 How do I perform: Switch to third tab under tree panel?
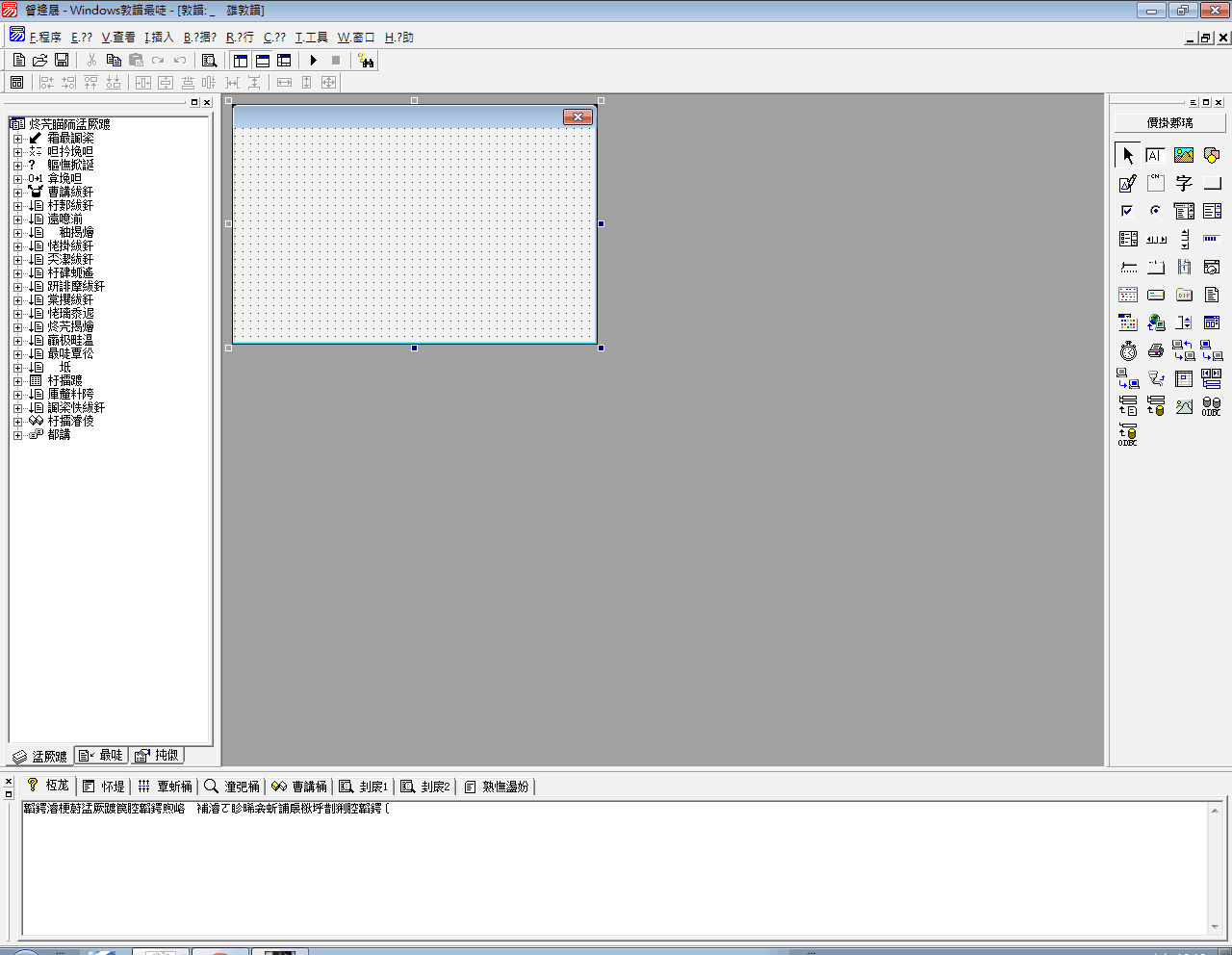click(157, 756)
